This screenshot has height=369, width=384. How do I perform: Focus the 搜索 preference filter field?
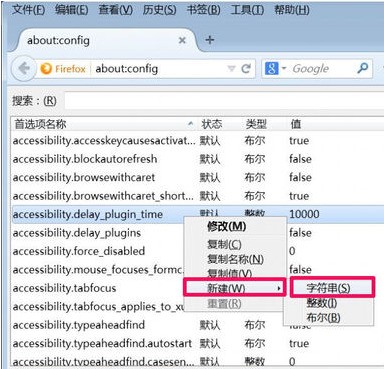click(x=224, y=101)
